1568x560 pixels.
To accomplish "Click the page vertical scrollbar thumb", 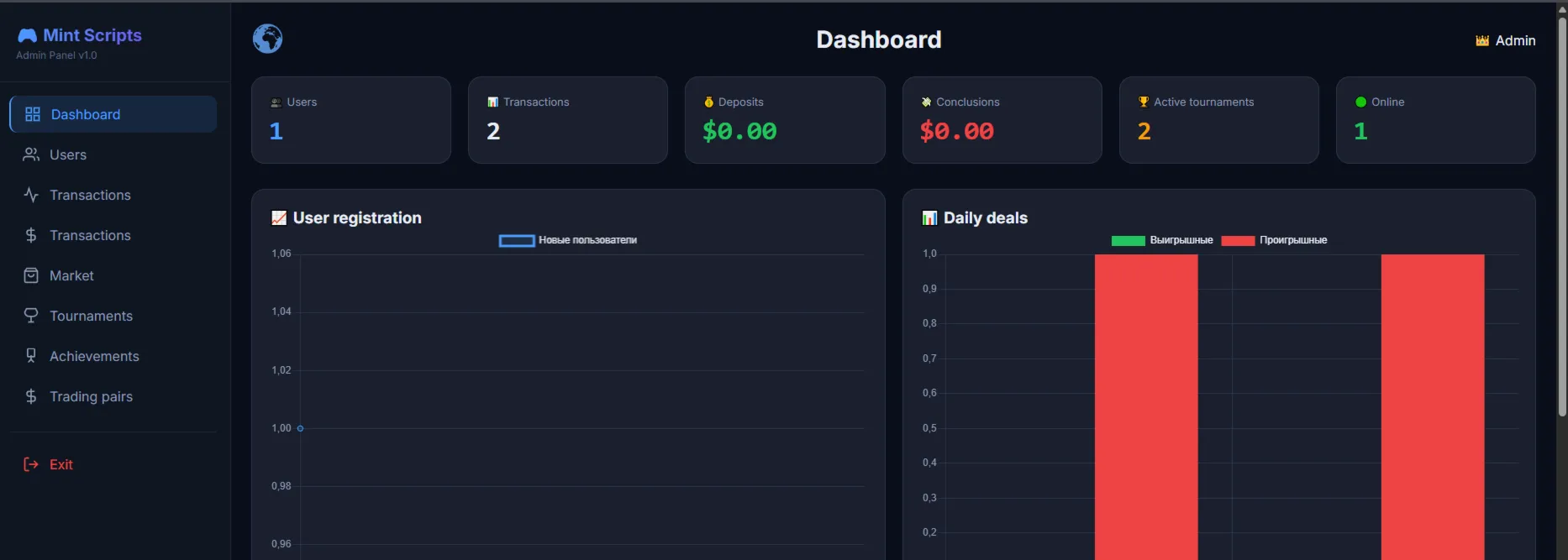I will click(x=1562, y=217).
